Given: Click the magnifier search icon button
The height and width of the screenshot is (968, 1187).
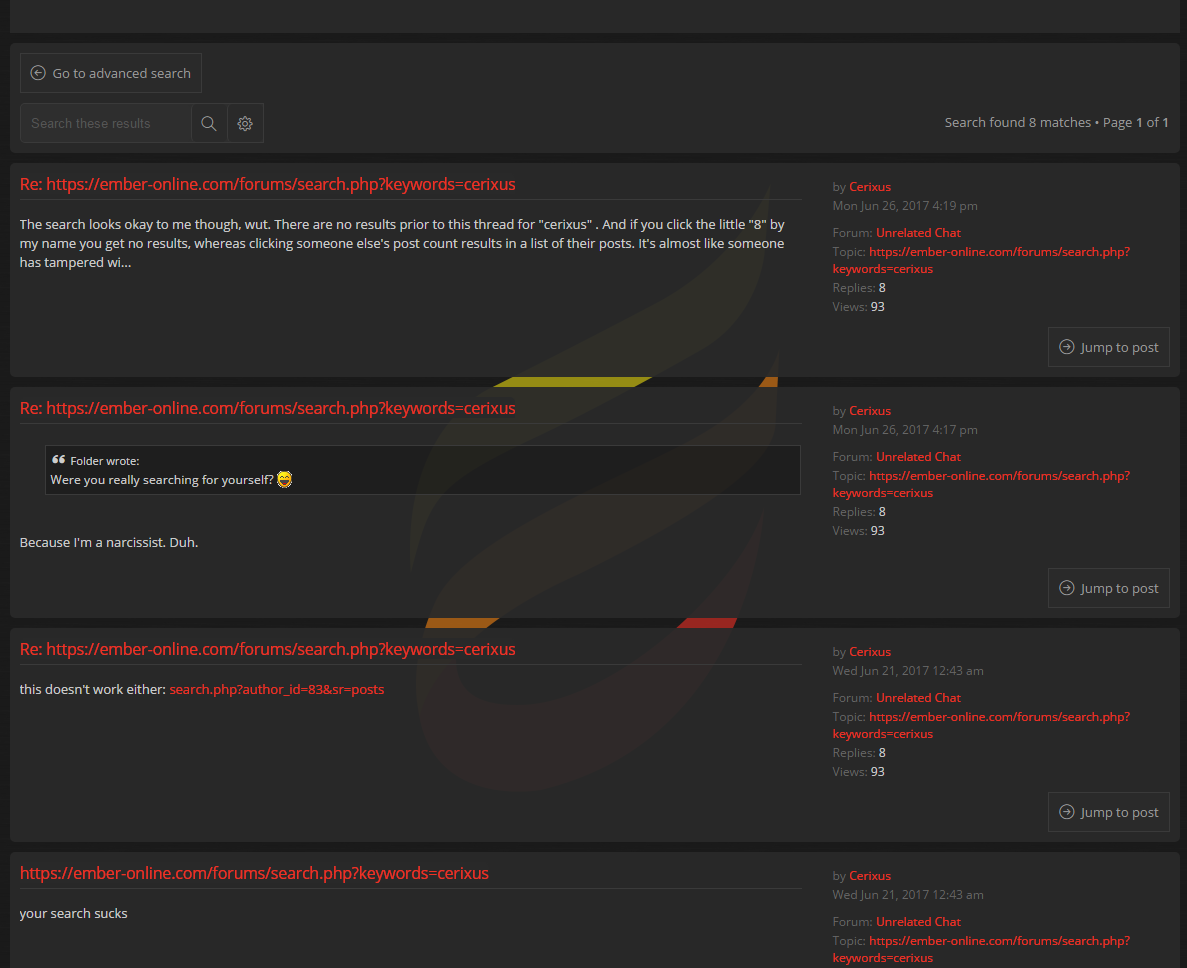Looking at the screenshot, I should [x=209, y=123].
